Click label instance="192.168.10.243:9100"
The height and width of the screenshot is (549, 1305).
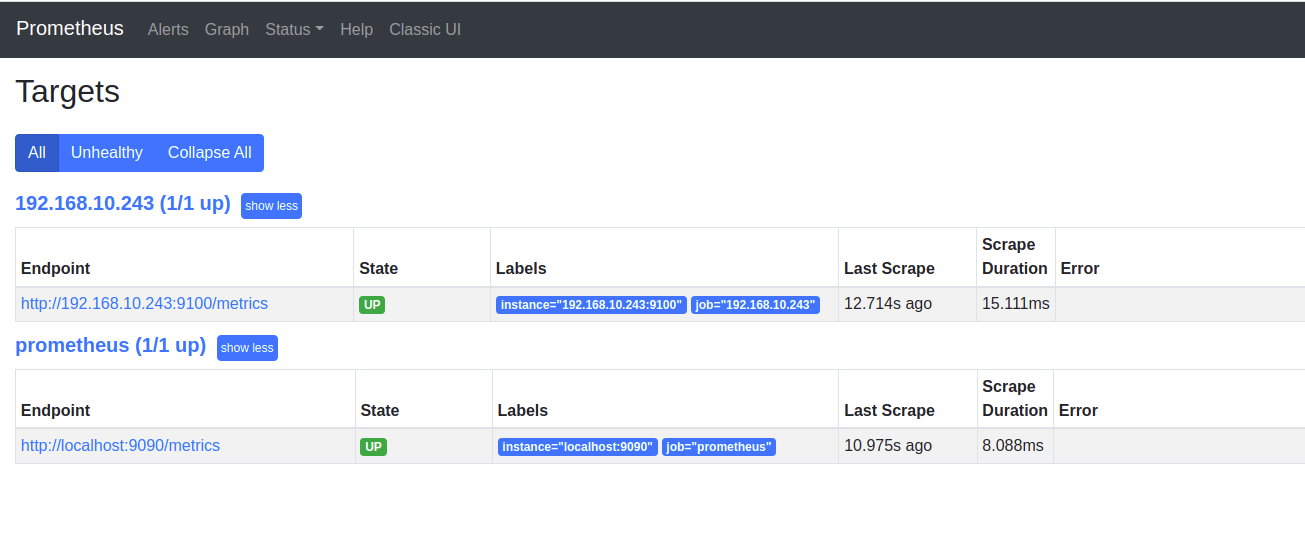pos(591,305)
